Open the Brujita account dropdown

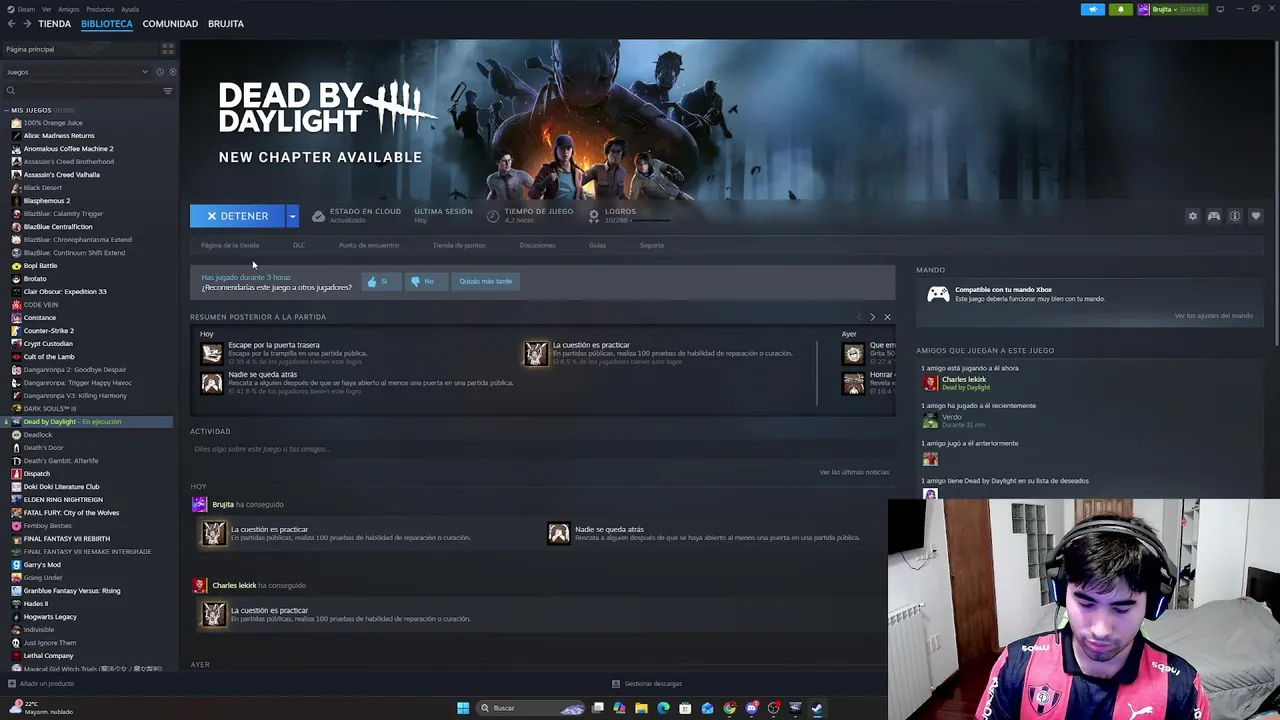pos(1173,9)
